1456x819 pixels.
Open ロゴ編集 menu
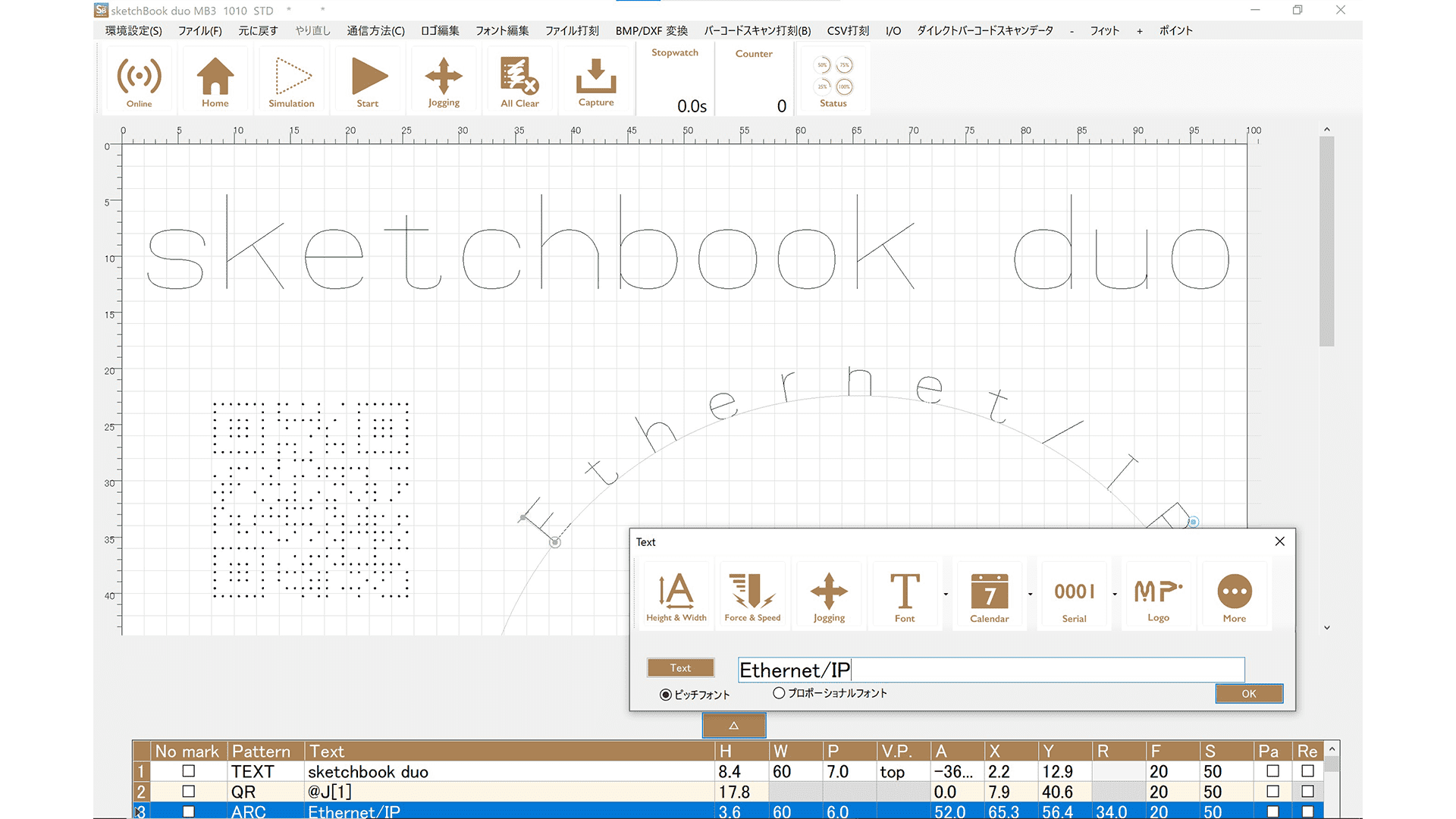[441, 30]
